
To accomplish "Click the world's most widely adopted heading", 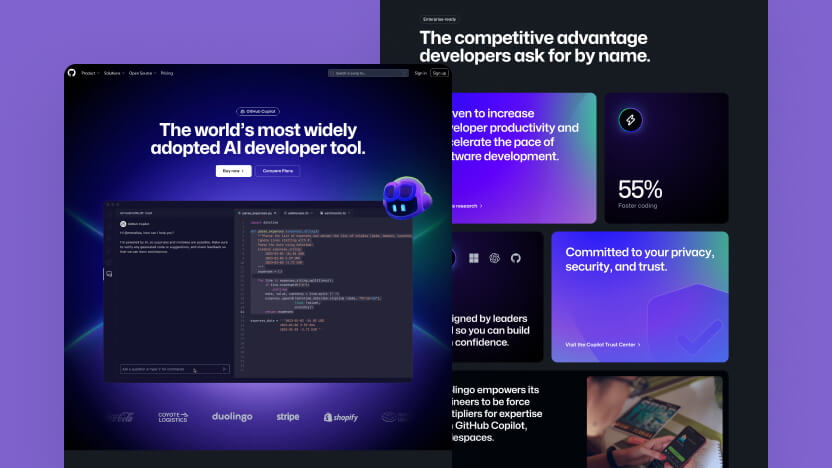I will (258, 138).
